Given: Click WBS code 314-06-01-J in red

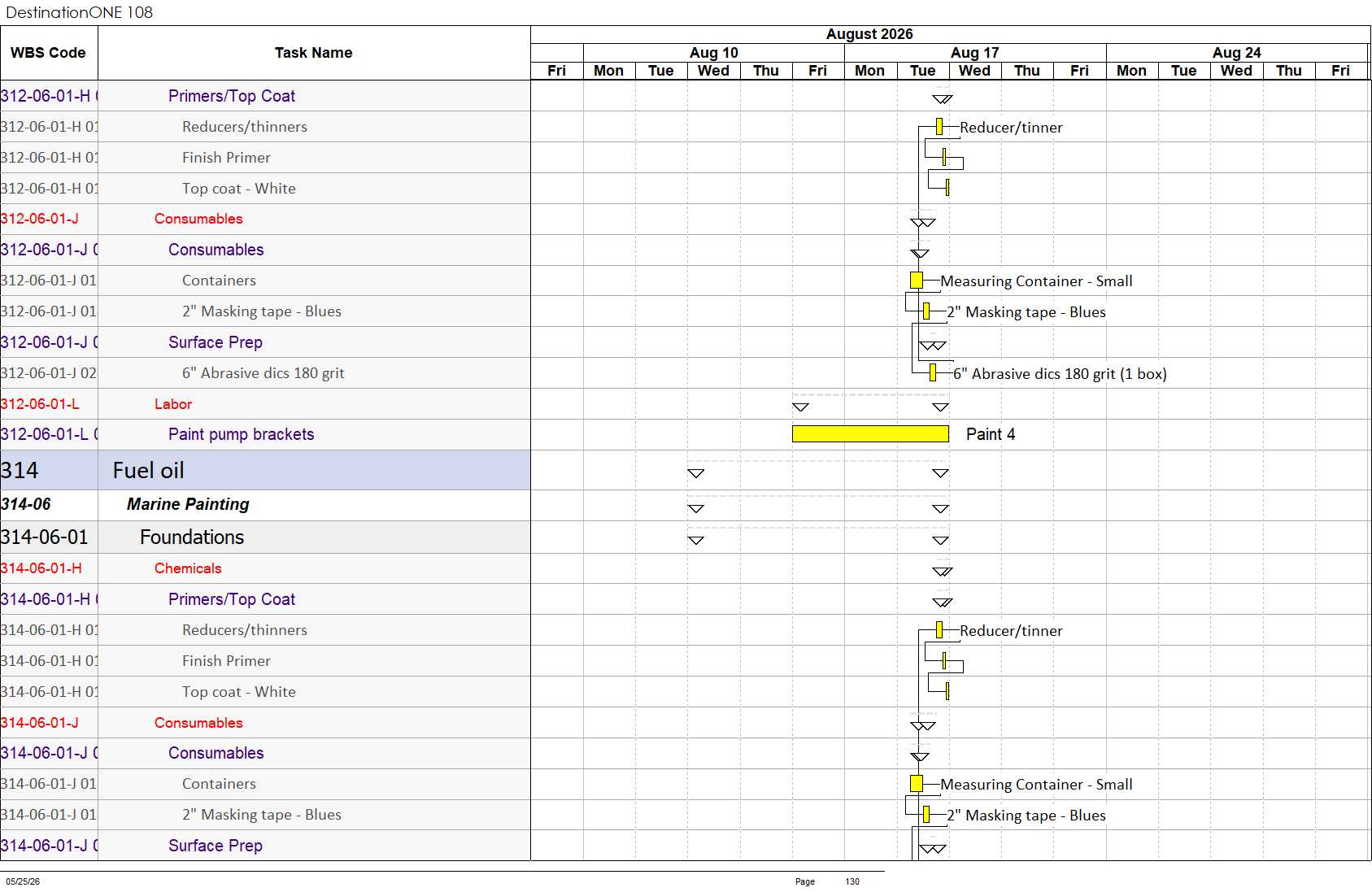Looking at the screenshot, I should pos(40,723).
